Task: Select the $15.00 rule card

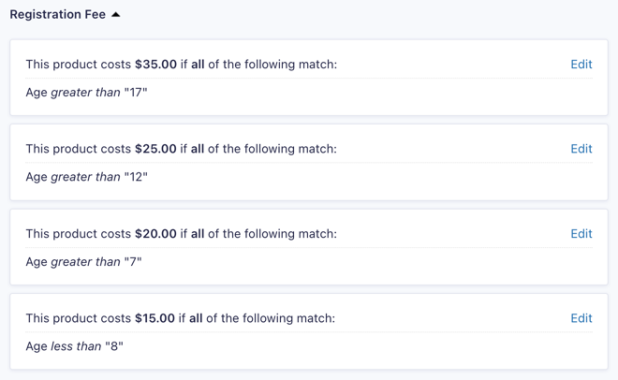Action: pyautogui.click(x=309, y=332)
